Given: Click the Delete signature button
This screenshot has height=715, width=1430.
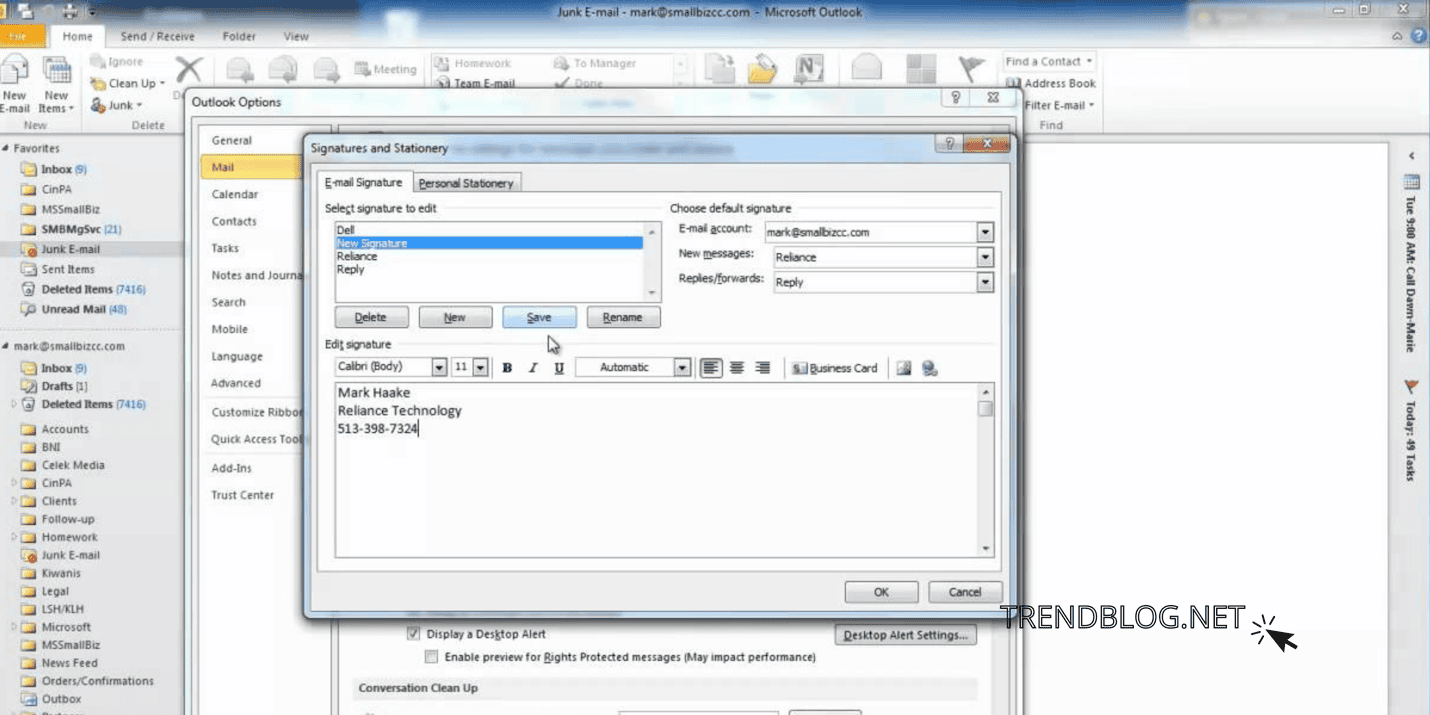Looking at the screenshot, I should (x=370, y=317).
